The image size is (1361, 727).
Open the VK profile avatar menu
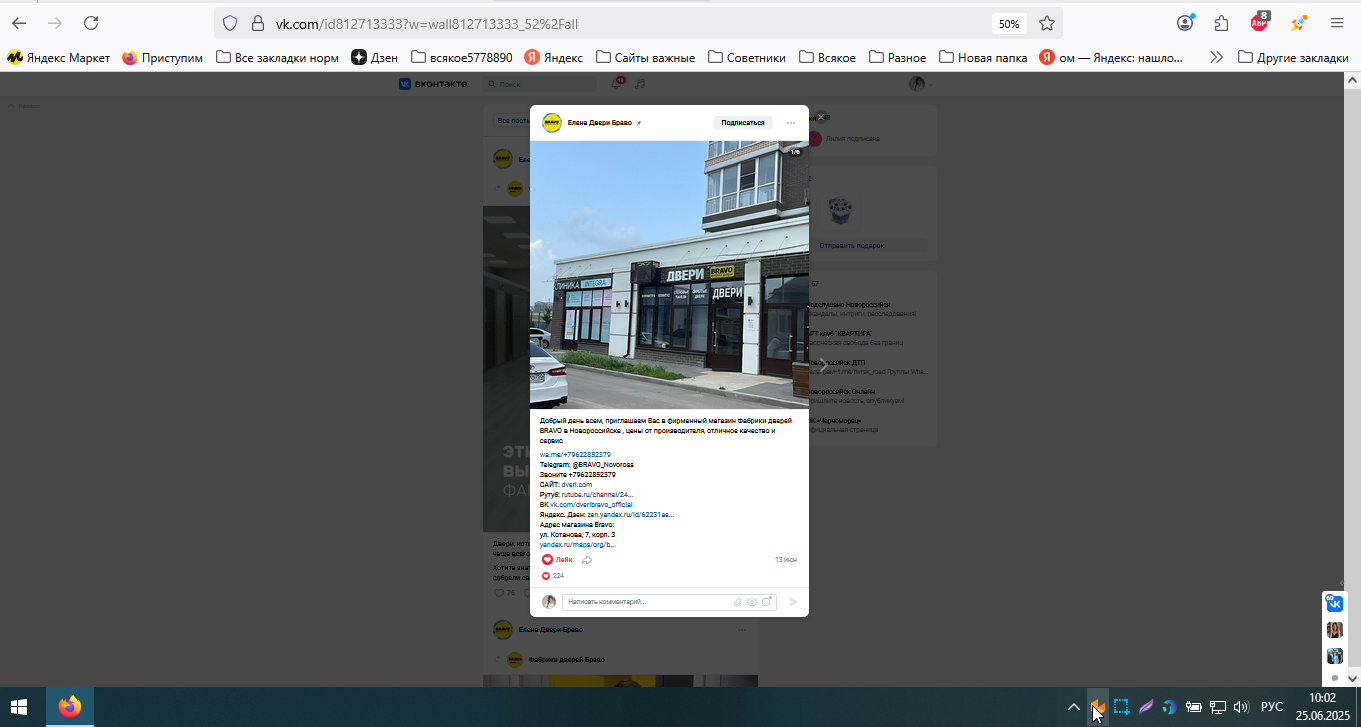click(919, 84)
